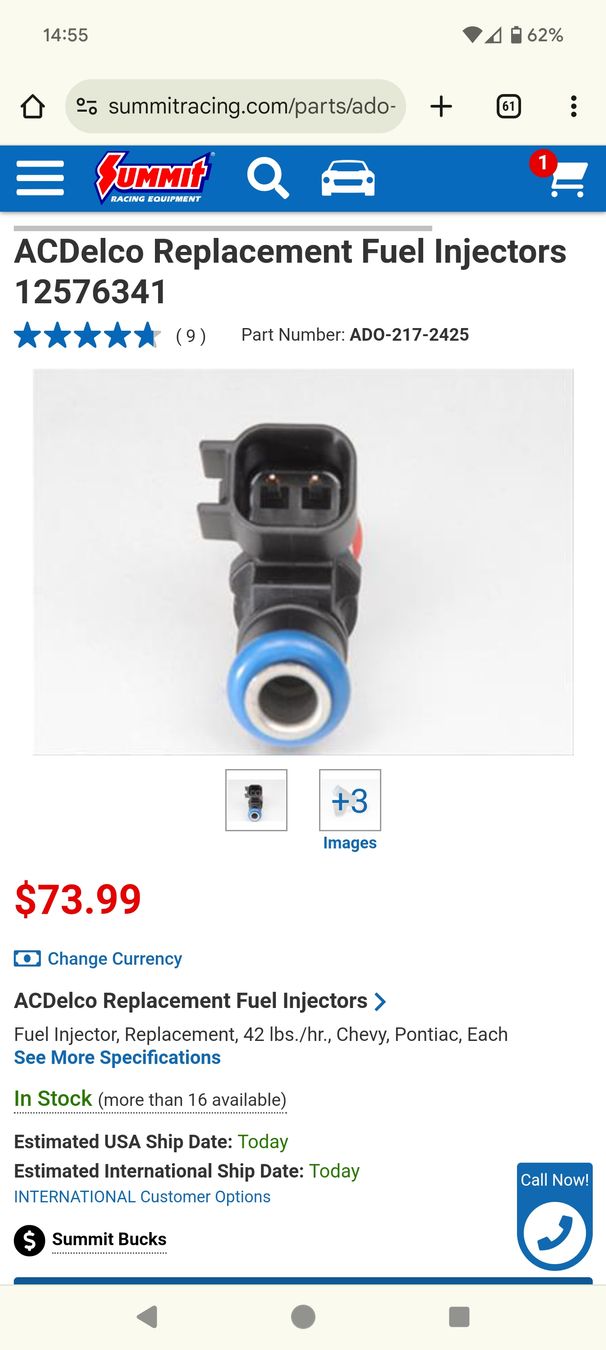Tap the summitracing.com address bar
This screenshot has width=606, height=1350.
click(236, 107)
